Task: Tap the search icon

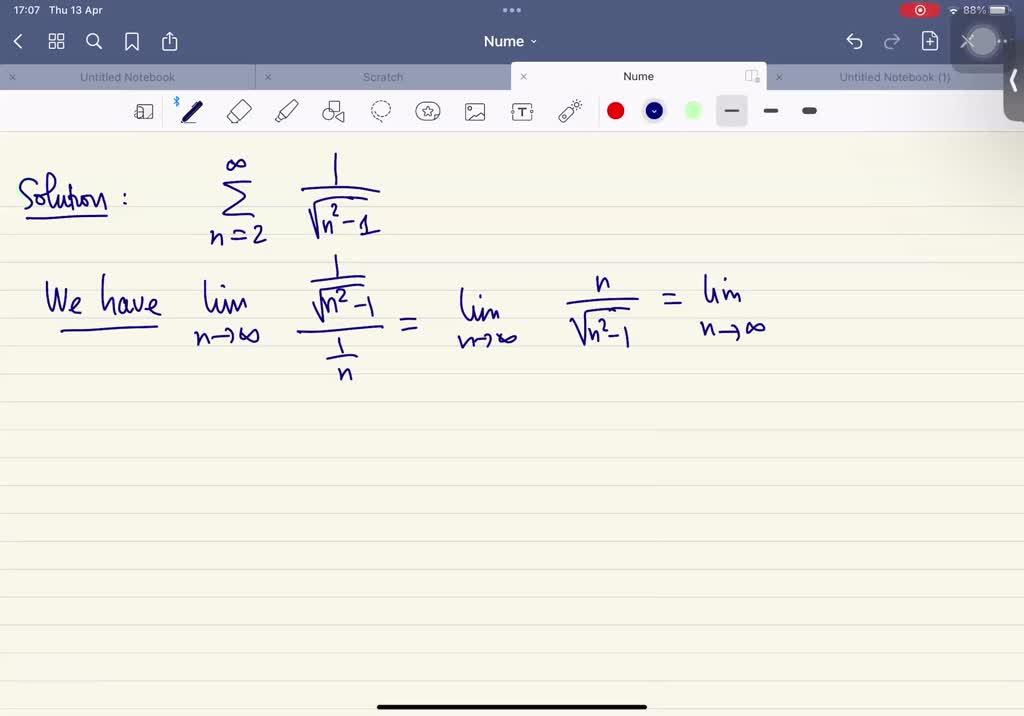Action: [x=94, y=41]
